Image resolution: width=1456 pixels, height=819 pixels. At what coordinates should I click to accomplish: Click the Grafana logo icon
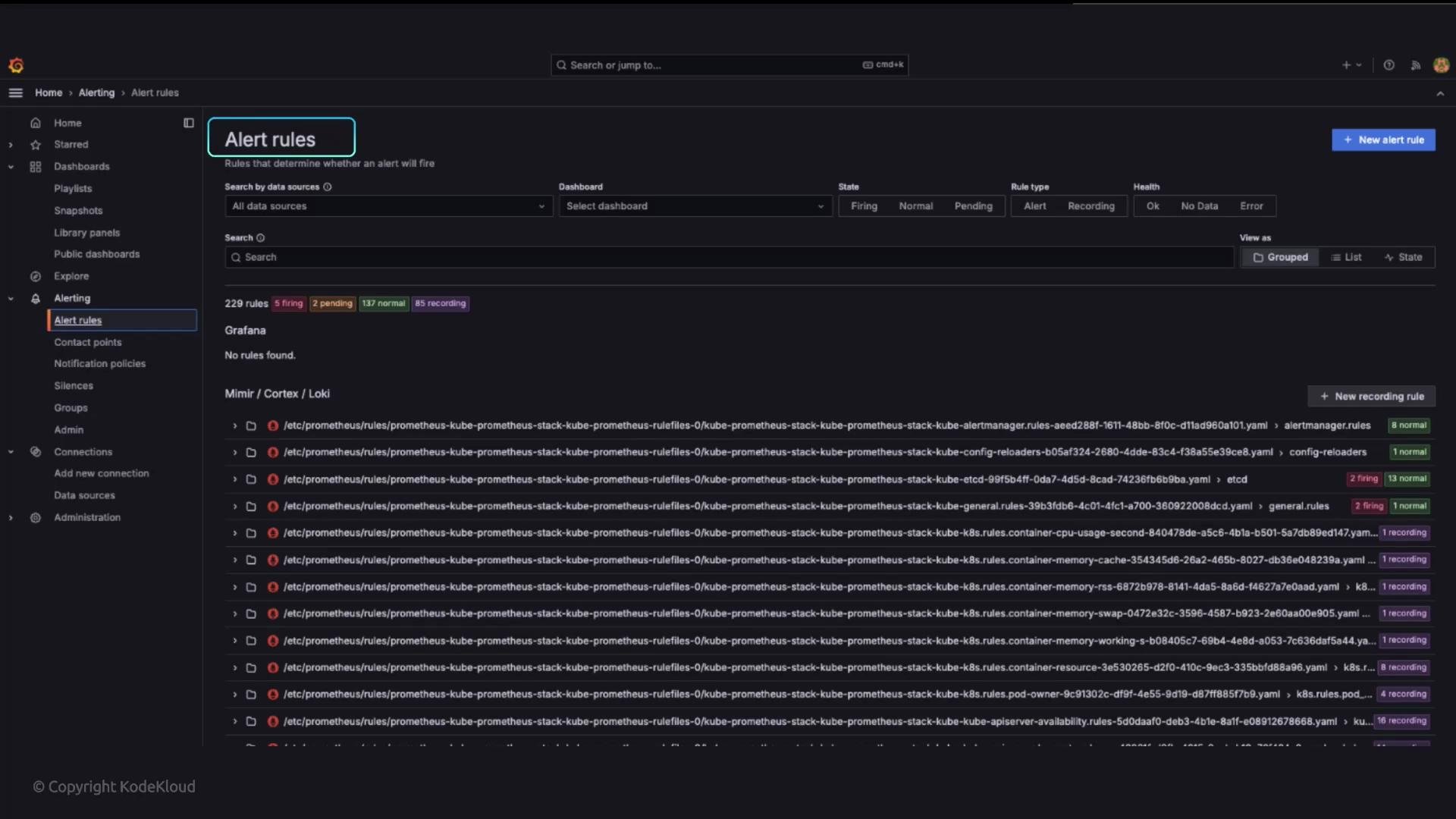(16, 65)
